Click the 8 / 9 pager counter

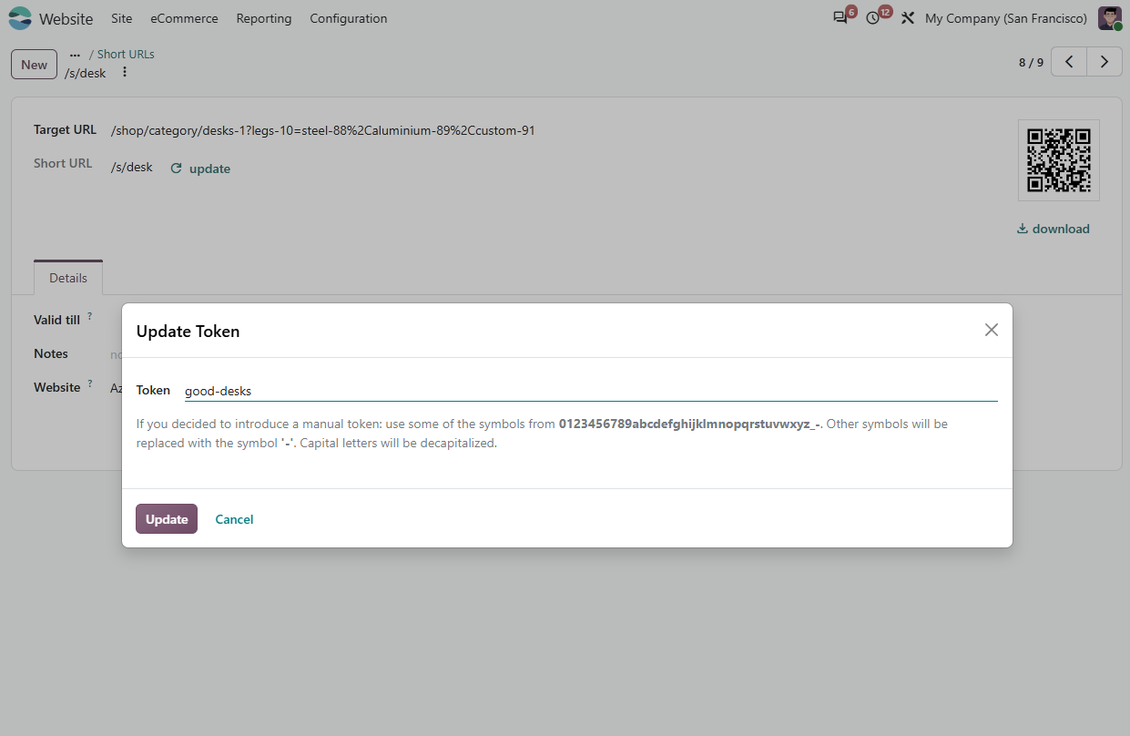(1031, 63)
